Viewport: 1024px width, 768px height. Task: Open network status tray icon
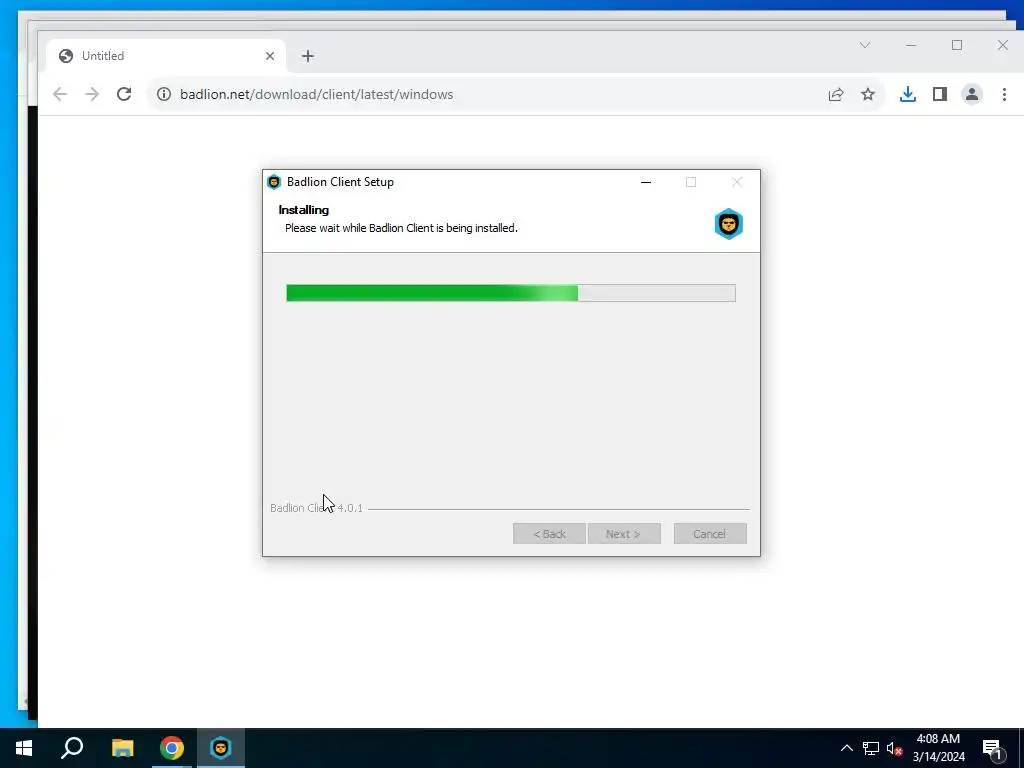click(x=871, y=748)
